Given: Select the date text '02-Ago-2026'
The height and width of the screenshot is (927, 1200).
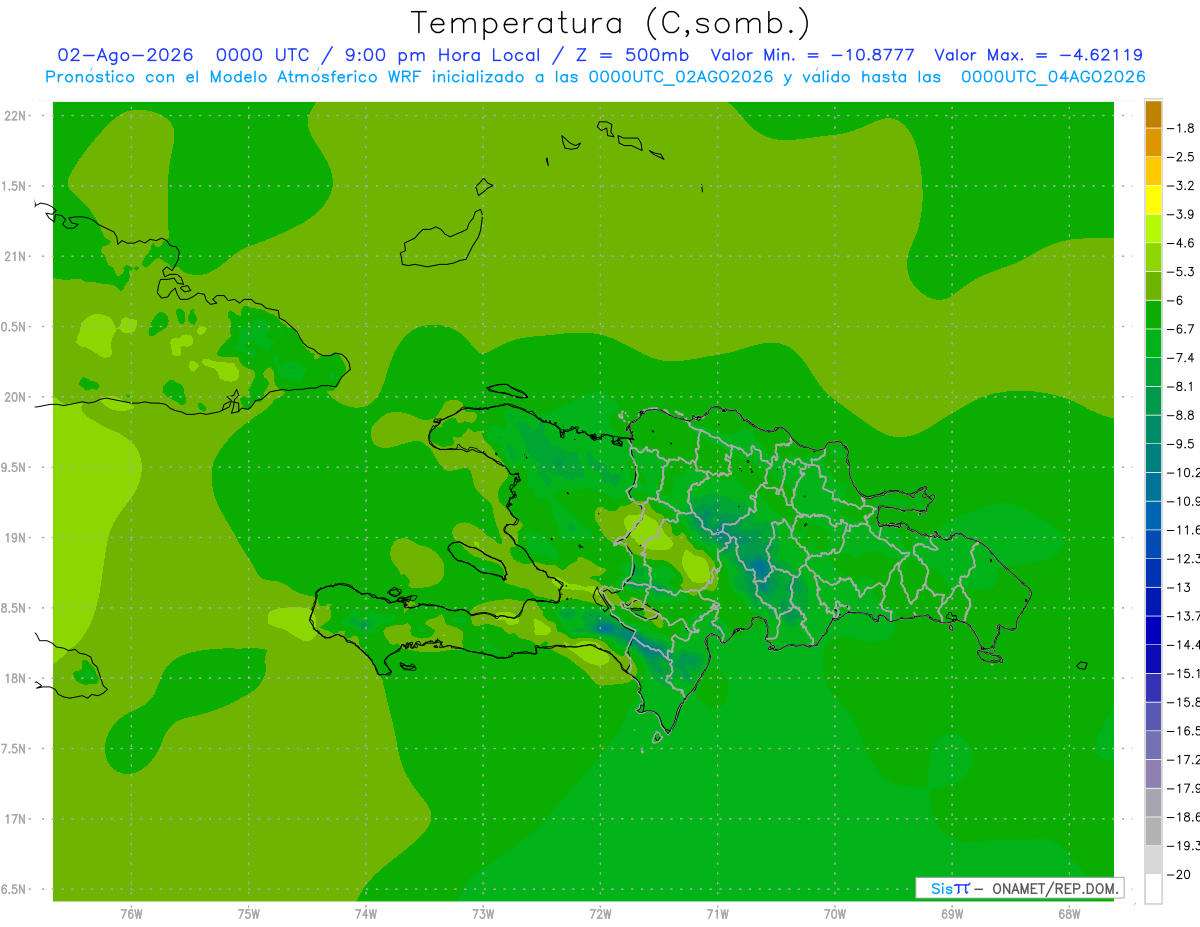Looking at the screenshot, I should tap(125, 56).
